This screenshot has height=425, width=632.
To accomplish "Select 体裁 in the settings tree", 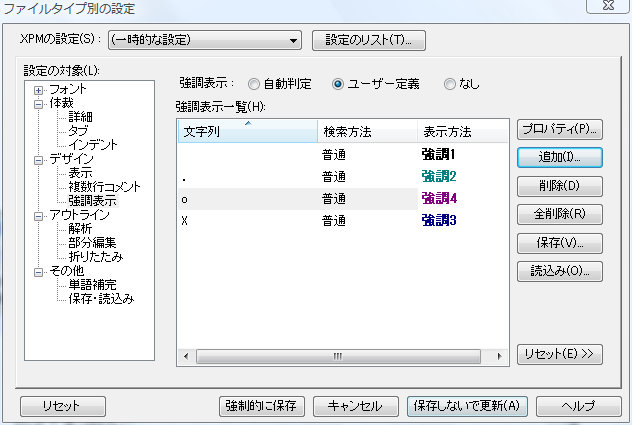I will point(61,103).
